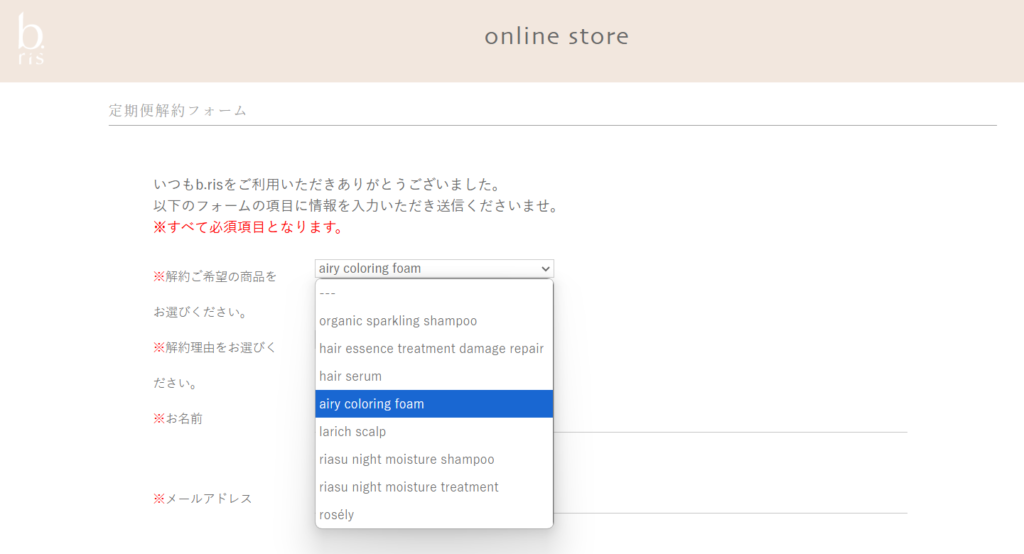Click the ※メールアドレス label
The image size is (1024, 554).
(x=202, y=498)
